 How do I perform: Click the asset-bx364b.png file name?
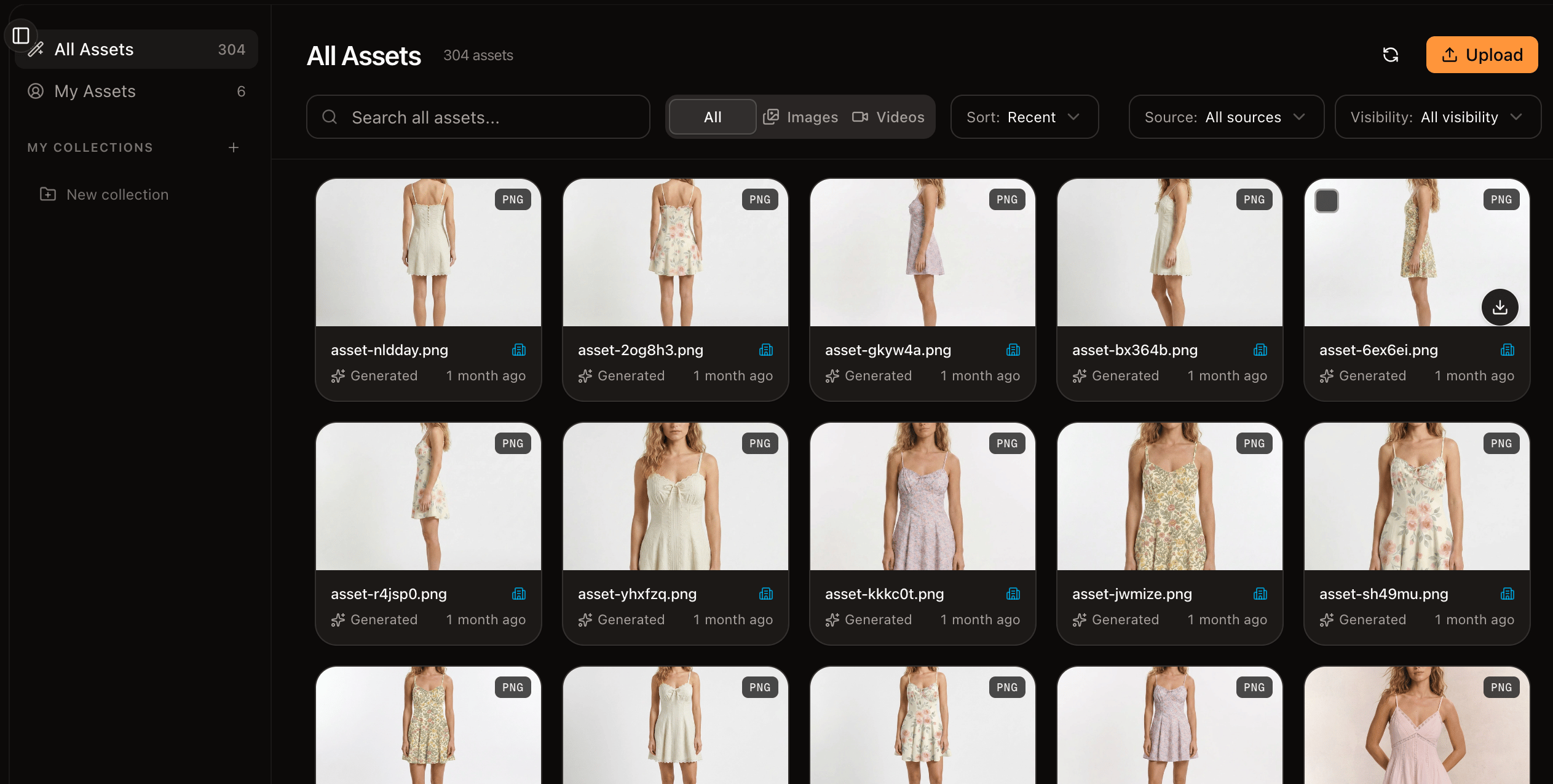pos(1136,350)
